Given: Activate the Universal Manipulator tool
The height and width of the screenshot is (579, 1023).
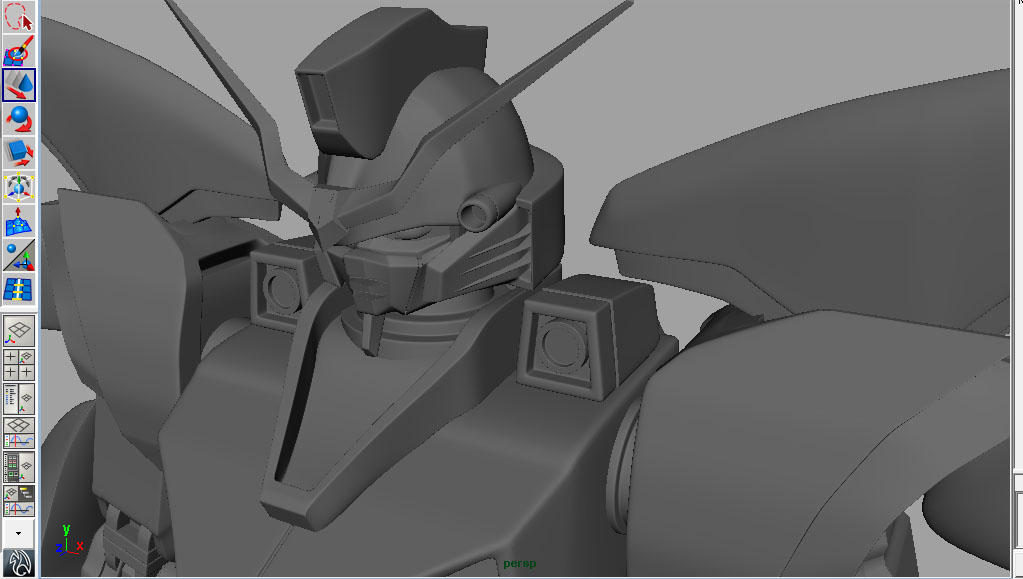Looking at the screenshot, I should coord(18,187).
